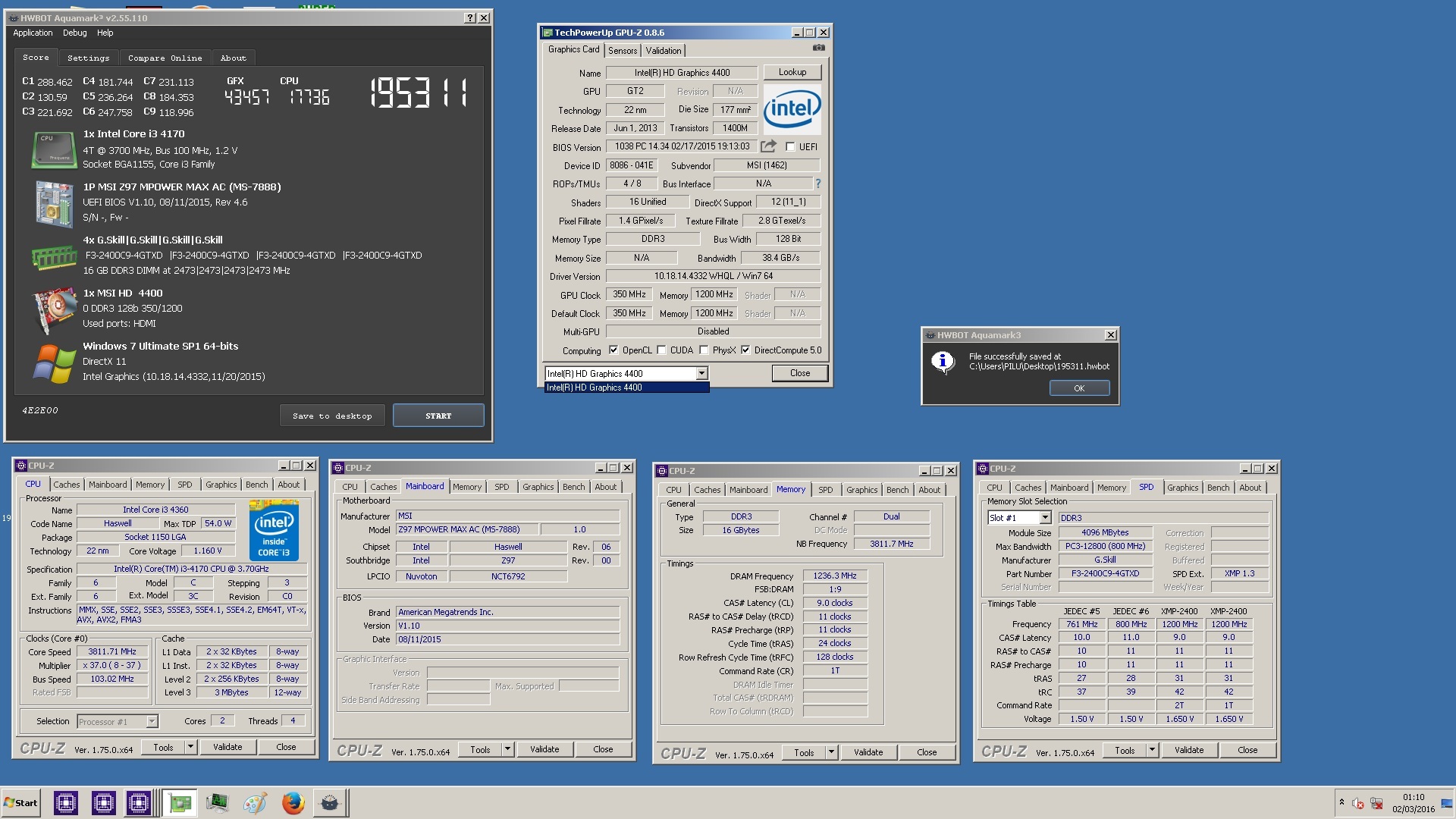Open Bench tab in the SPD CPU-Z window
The image size is (1456, 819).
pyautogui.click(x=1218, y=488)
